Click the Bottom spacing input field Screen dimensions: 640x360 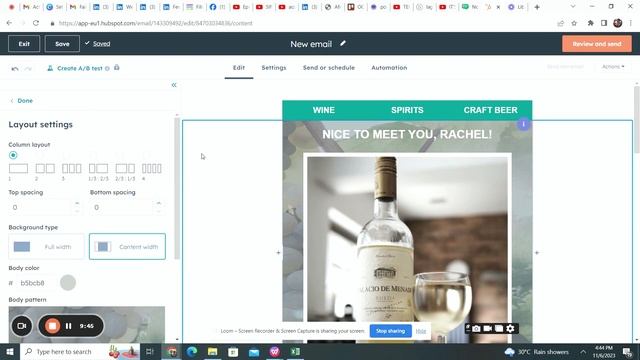(x=122, y=207)
